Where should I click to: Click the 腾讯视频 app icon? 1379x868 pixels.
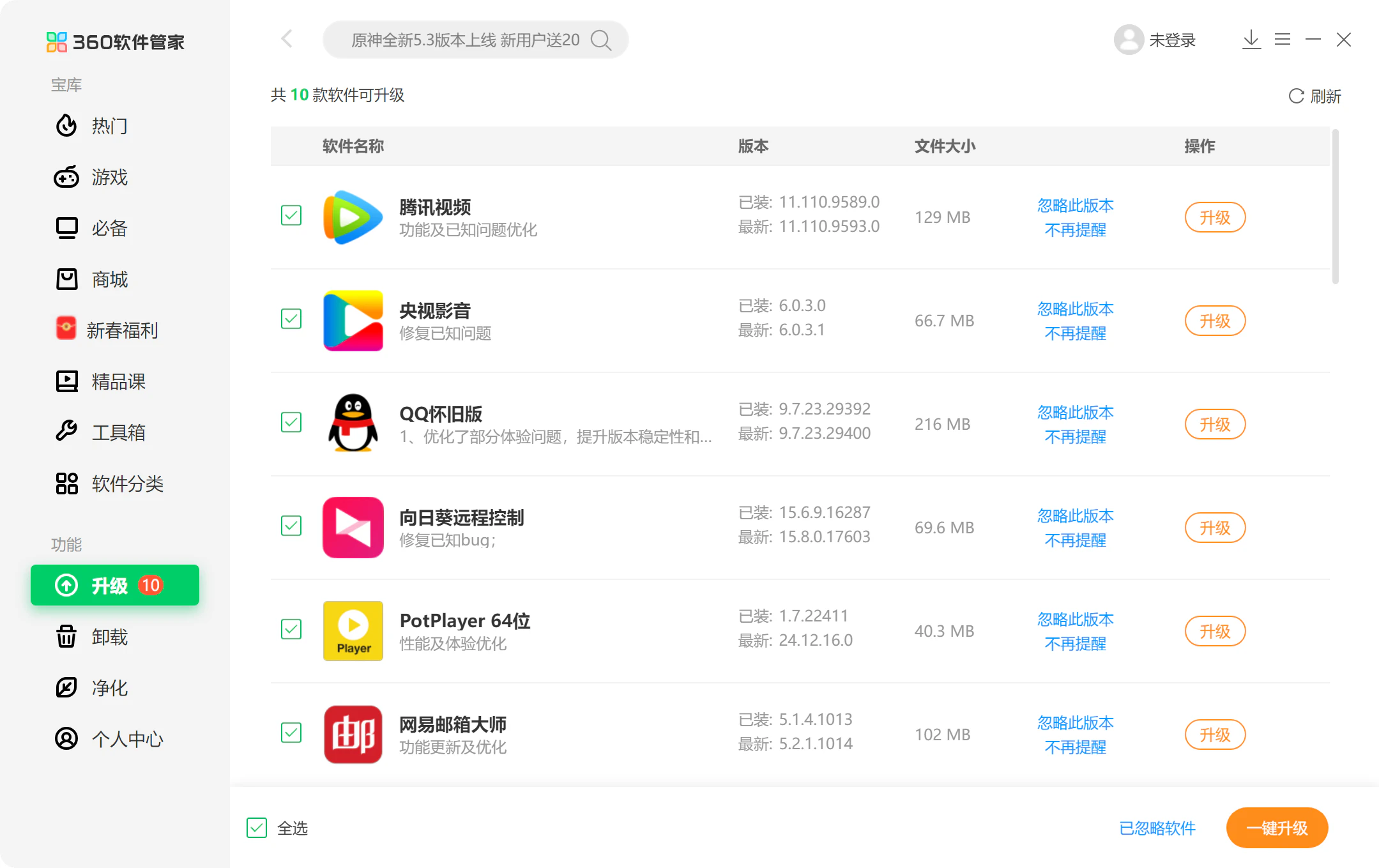(353, 217)
